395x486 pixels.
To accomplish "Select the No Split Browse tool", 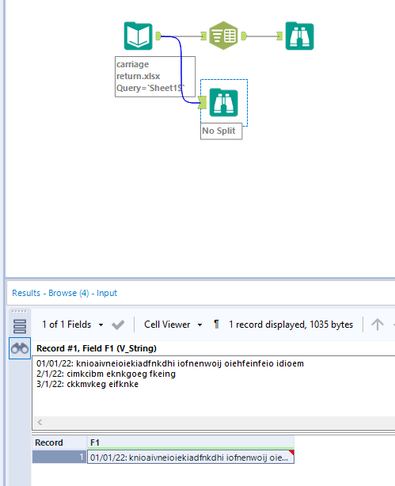I will 224,103.
